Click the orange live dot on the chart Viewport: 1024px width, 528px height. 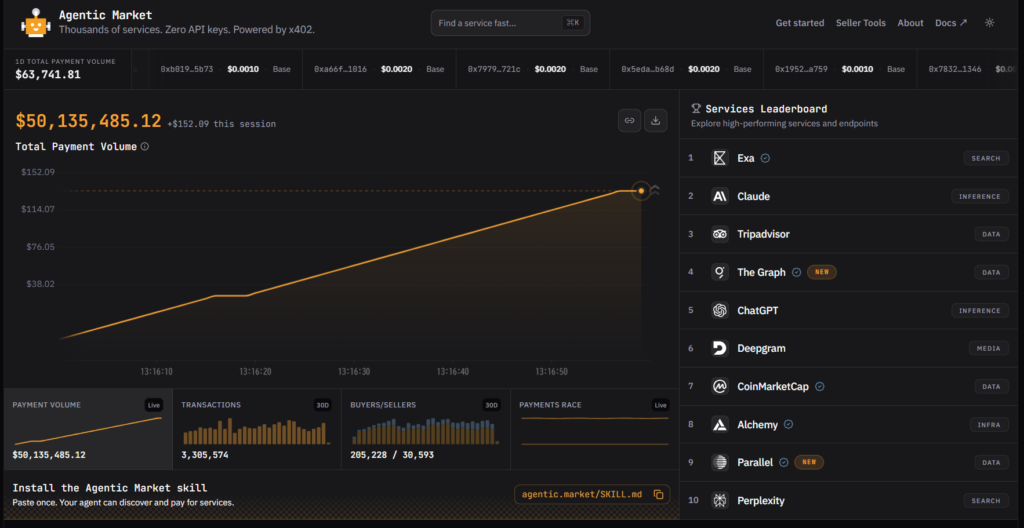click(641, 191)
